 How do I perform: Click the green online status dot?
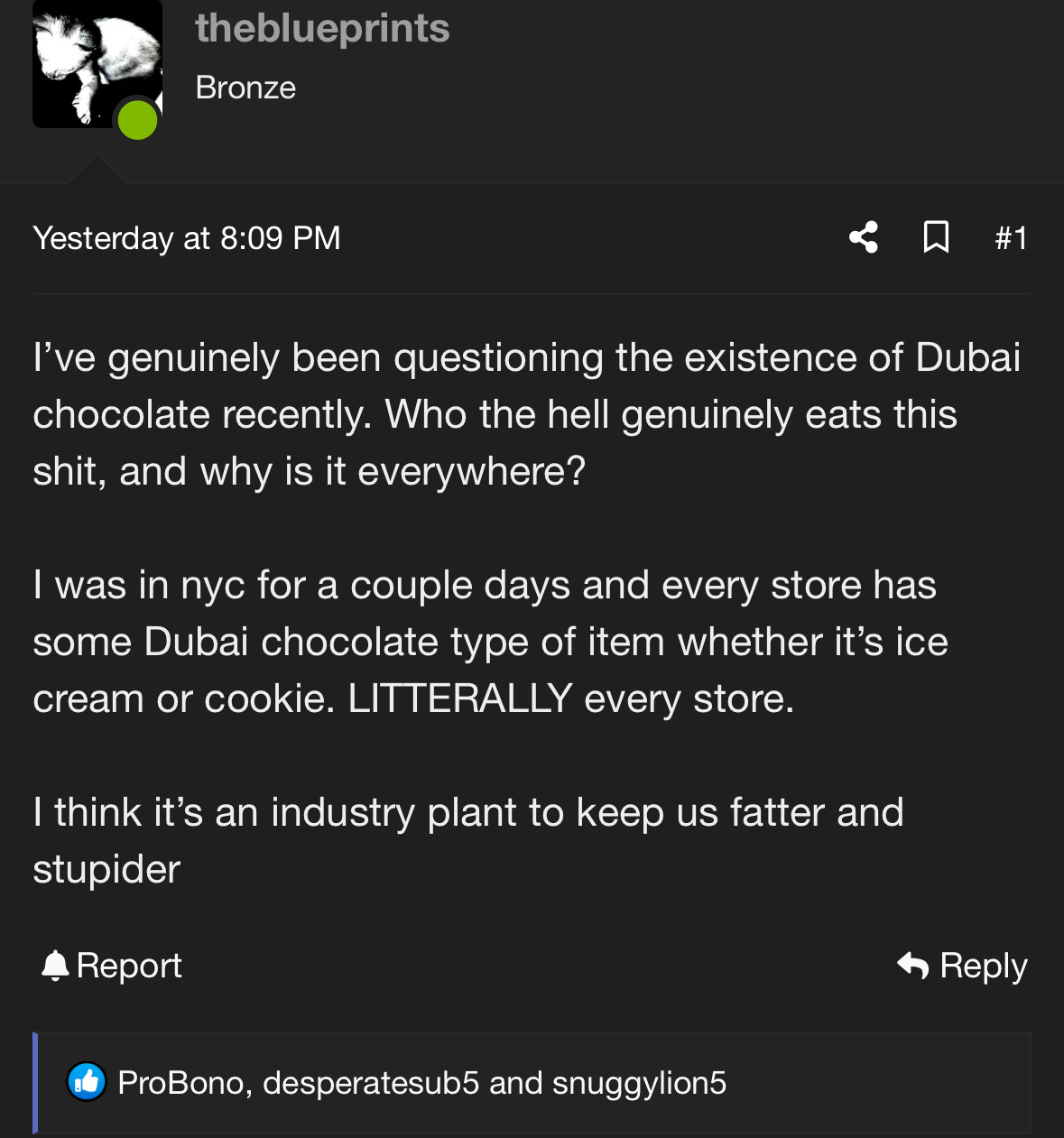click(x=138, y=120)
